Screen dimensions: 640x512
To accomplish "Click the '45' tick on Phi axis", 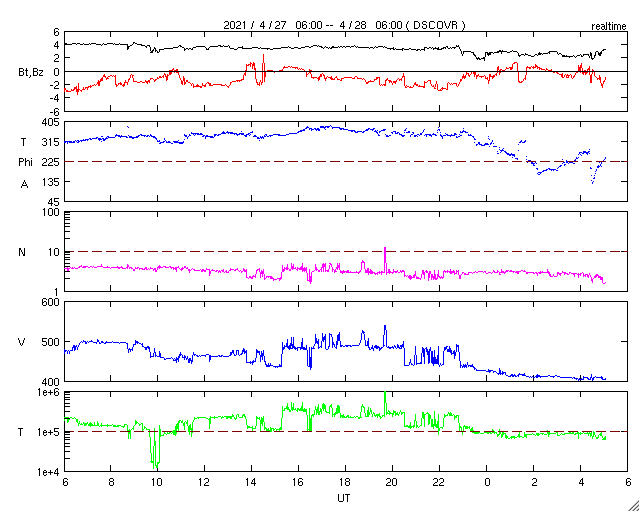I will click(54, 202).
